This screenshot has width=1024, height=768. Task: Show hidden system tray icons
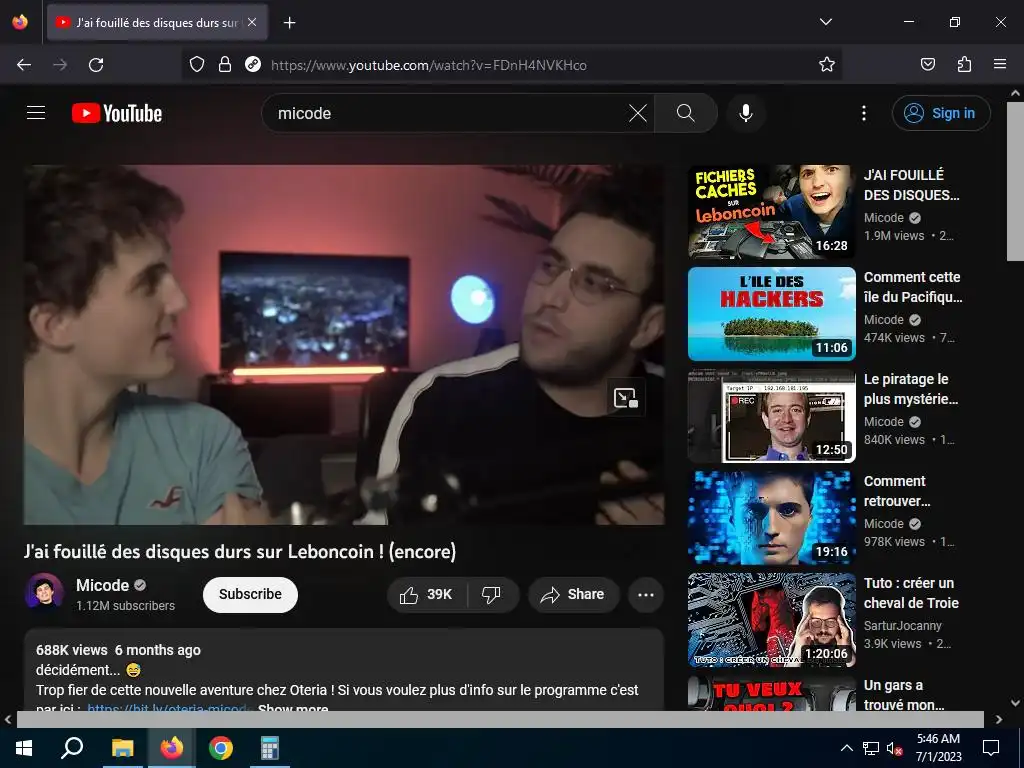[x=846, y=748]
